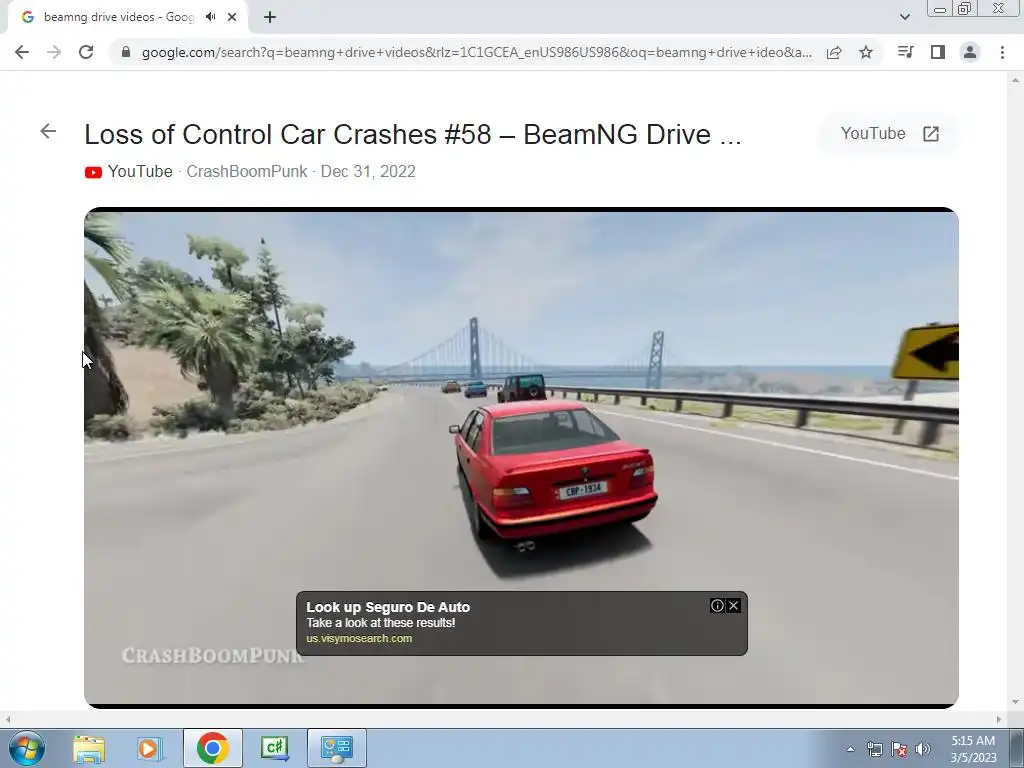Click the browser forward arrow
The height and width of the screenshot is (768, 1024).
[x=54, y=52]
